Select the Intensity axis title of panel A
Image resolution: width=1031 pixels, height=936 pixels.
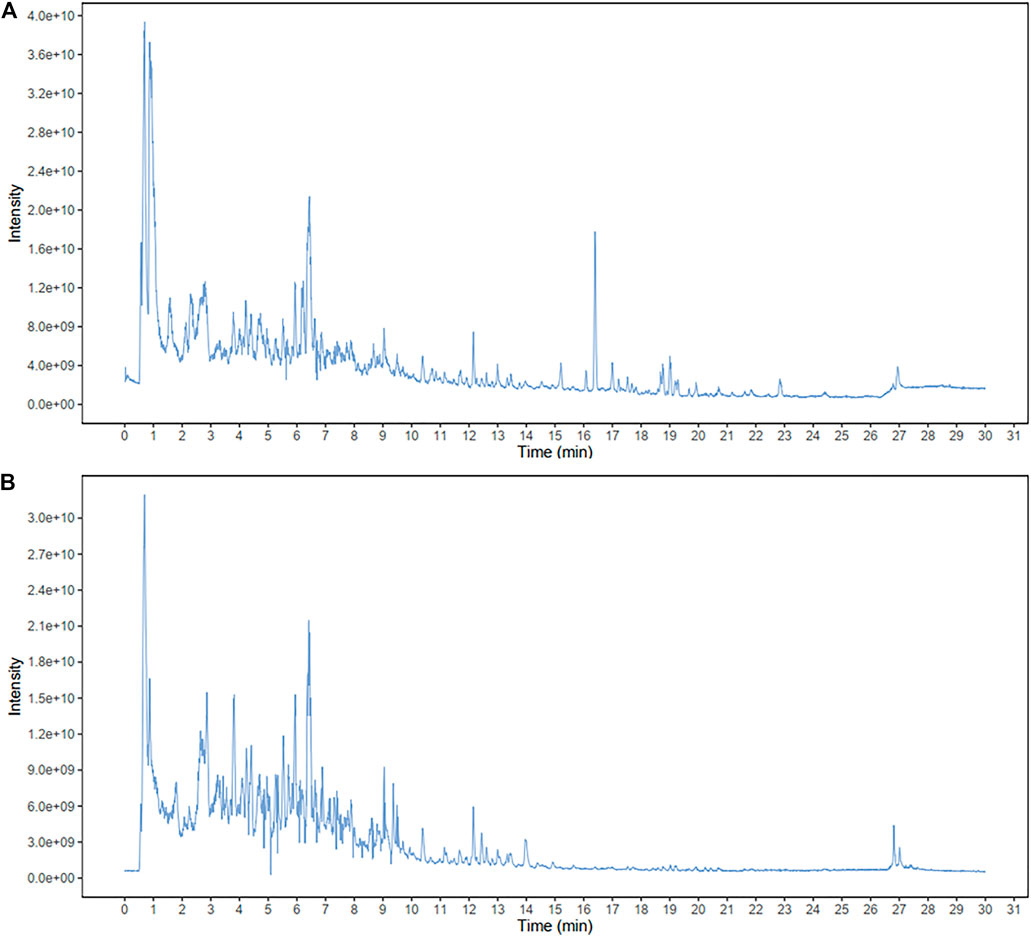15,213
